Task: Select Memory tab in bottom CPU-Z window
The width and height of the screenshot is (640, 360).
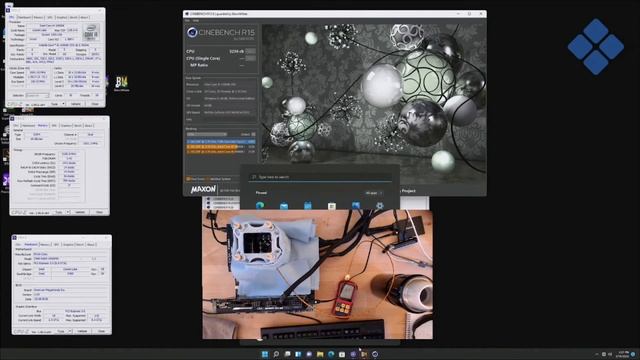Action: pyautogui.click(x=44, y=244)
